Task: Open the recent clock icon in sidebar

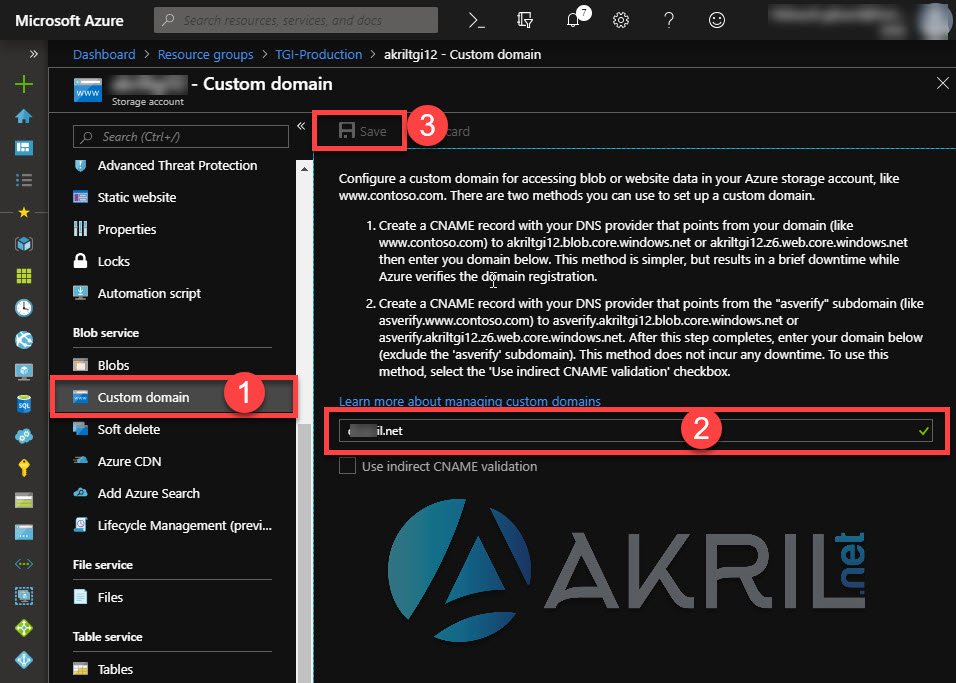Action: pyautogui.click(x=24, y=308)
